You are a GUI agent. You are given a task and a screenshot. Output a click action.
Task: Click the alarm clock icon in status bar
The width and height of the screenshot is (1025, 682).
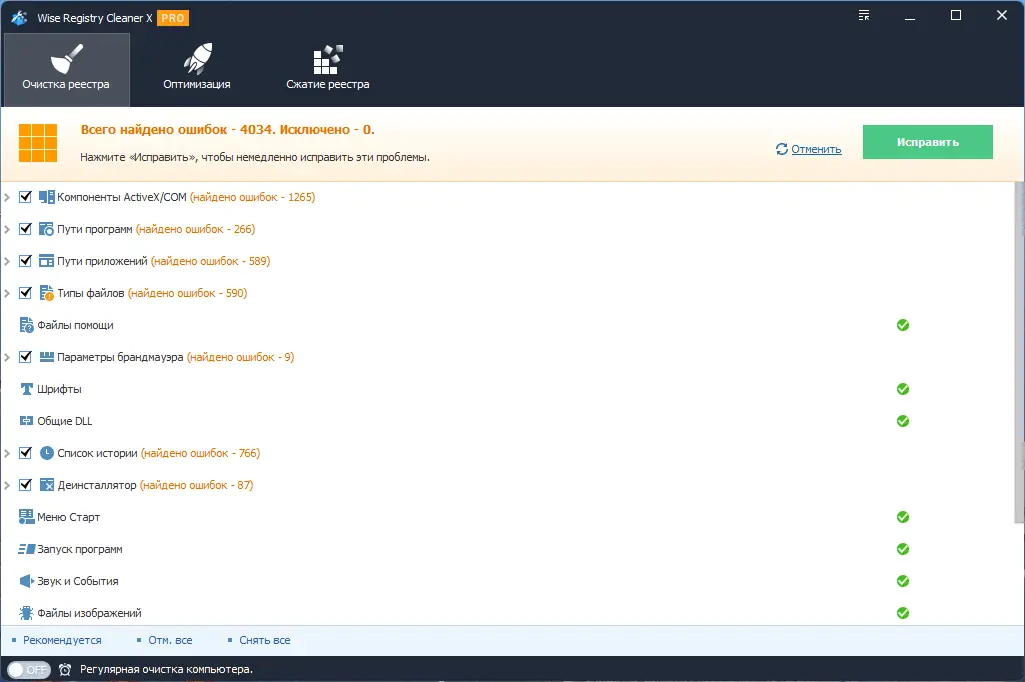[x=65, y=670]
